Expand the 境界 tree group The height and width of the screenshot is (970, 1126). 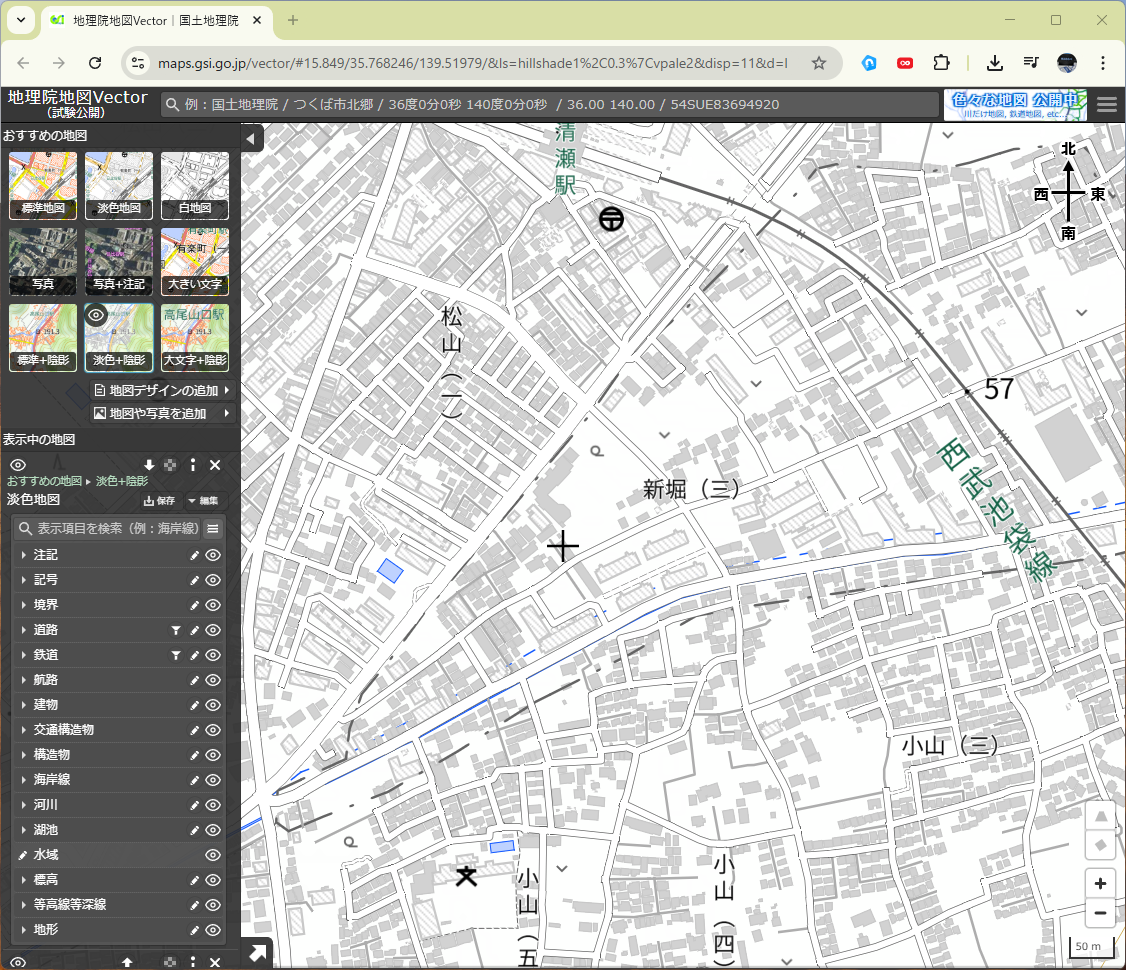click(x=24, y=605)
